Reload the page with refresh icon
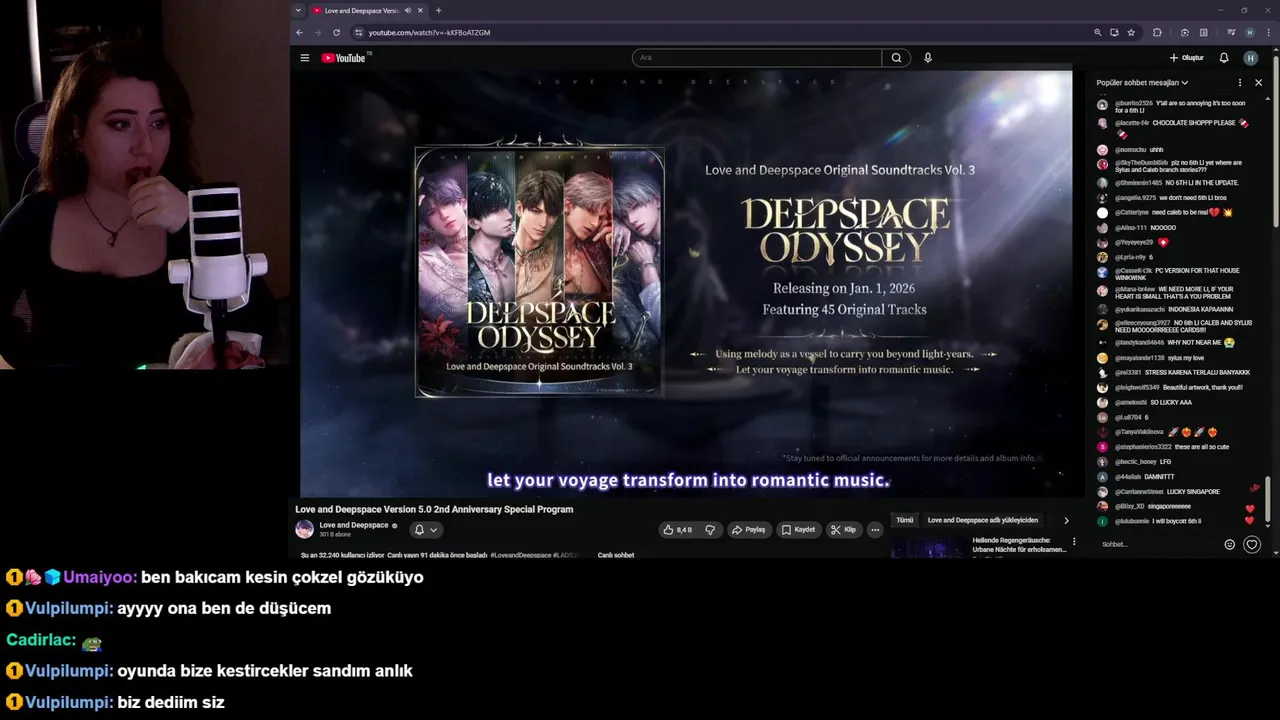The height and width of the screenshot is (720, 1280). [336, 32]
